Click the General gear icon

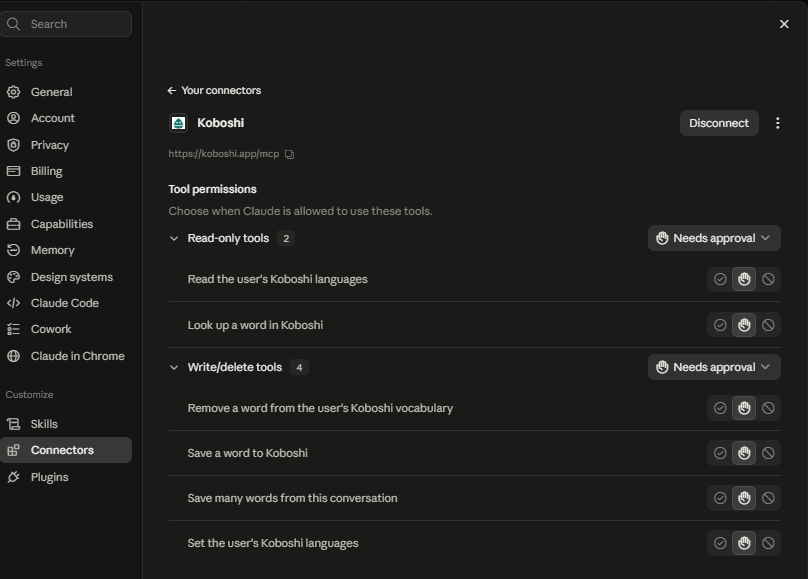(x=13, y=92)
